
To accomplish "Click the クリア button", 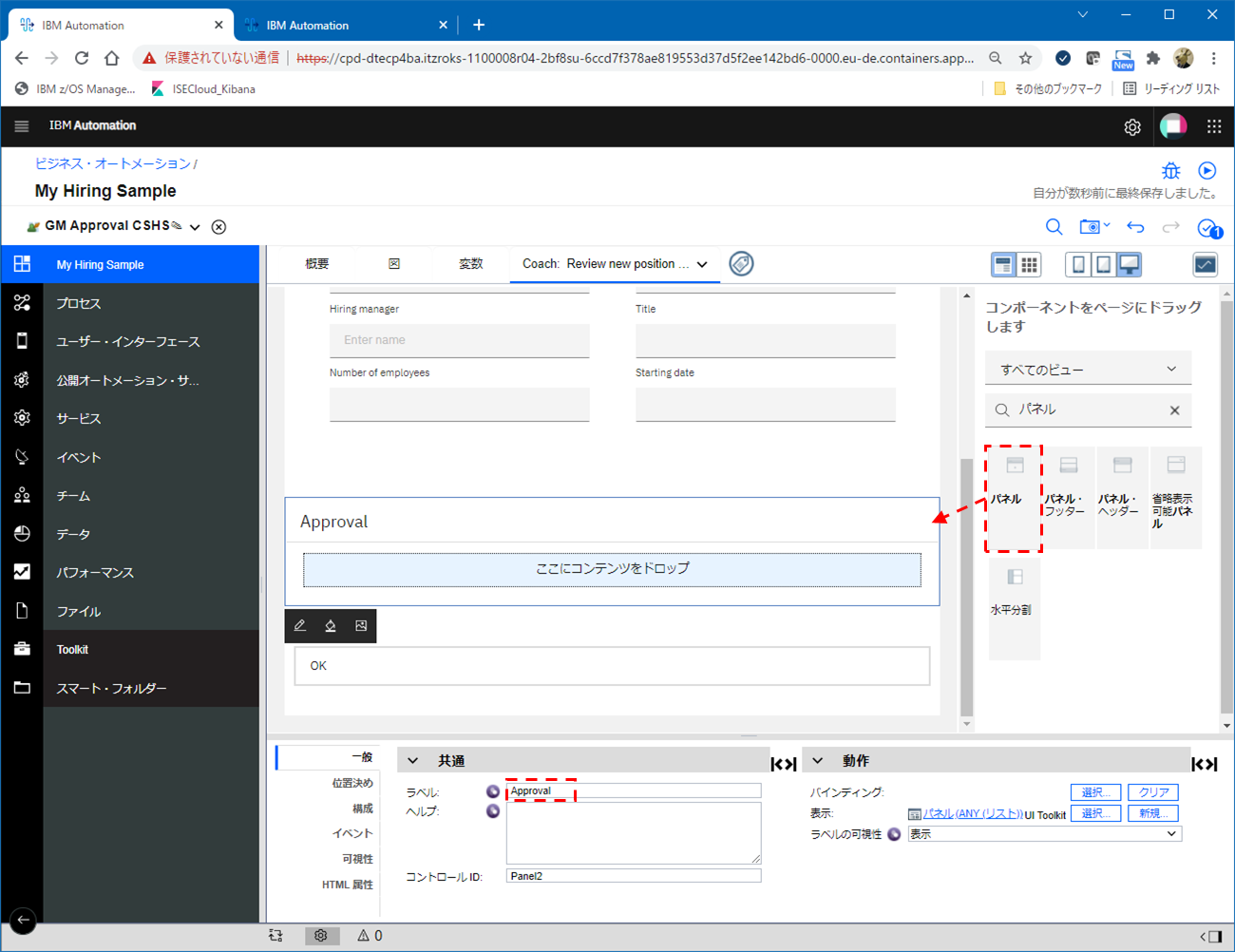I will [x=1153, y=792].
